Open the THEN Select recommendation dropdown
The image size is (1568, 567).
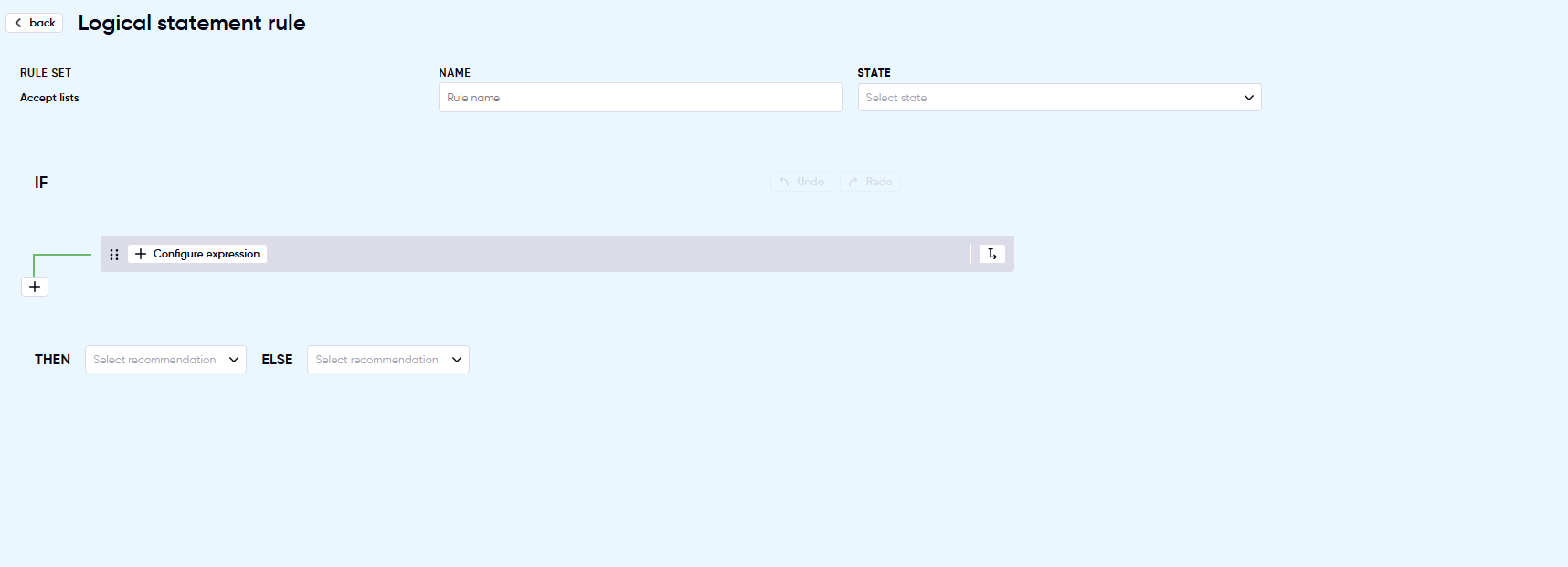(x=165, y=360)
